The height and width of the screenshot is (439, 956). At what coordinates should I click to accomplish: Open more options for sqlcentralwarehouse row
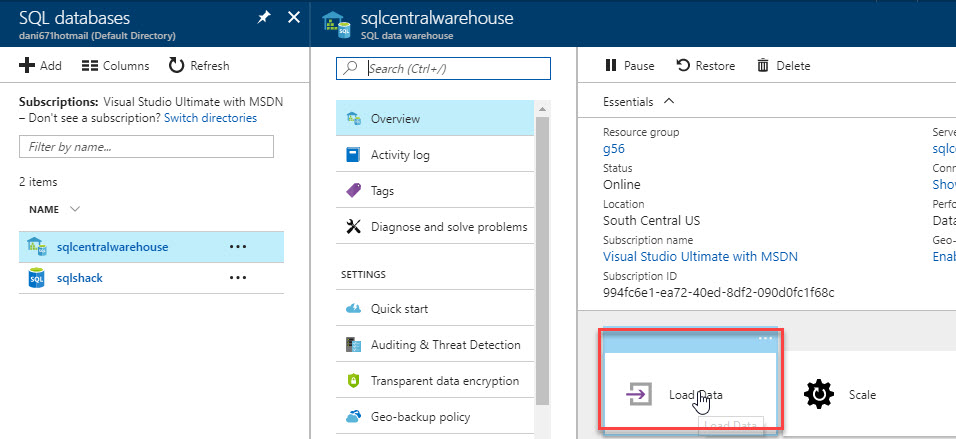238,246
